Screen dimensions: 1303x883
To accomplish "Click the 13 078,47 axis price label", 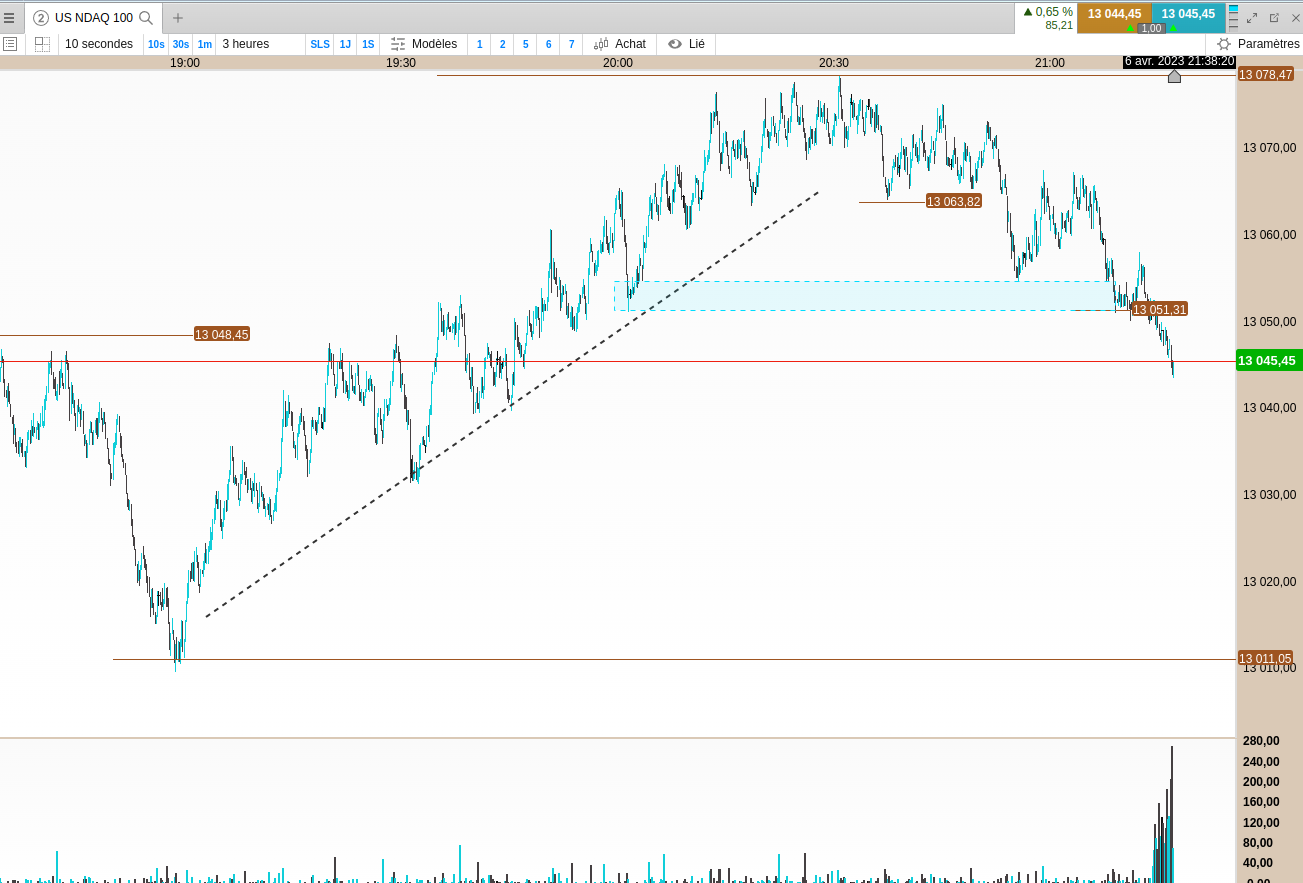I will pos(1265,75).
